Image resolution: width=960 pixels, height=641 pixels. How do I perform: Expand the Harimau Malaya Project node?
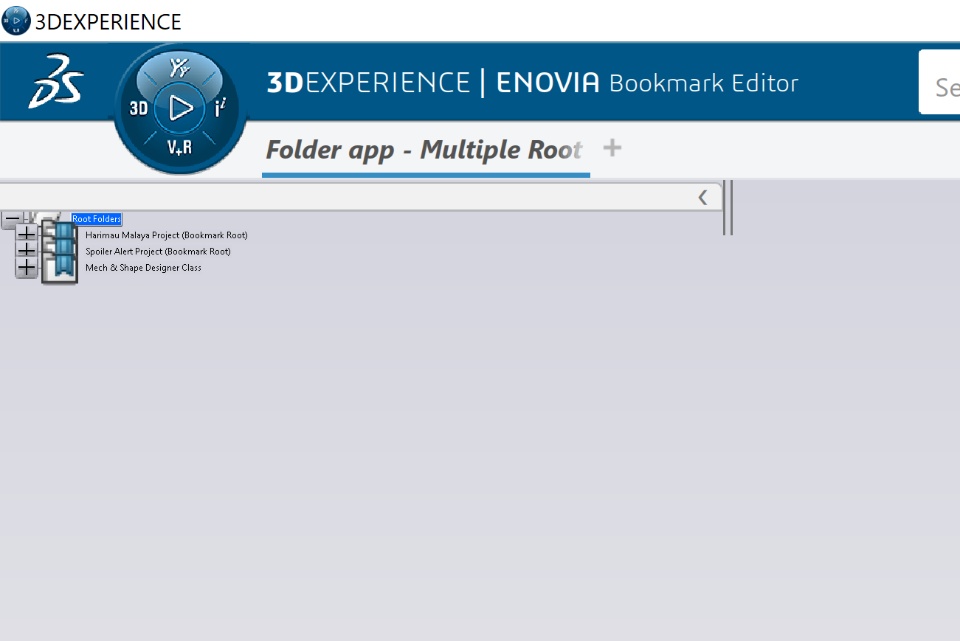(x=26, y=233)
